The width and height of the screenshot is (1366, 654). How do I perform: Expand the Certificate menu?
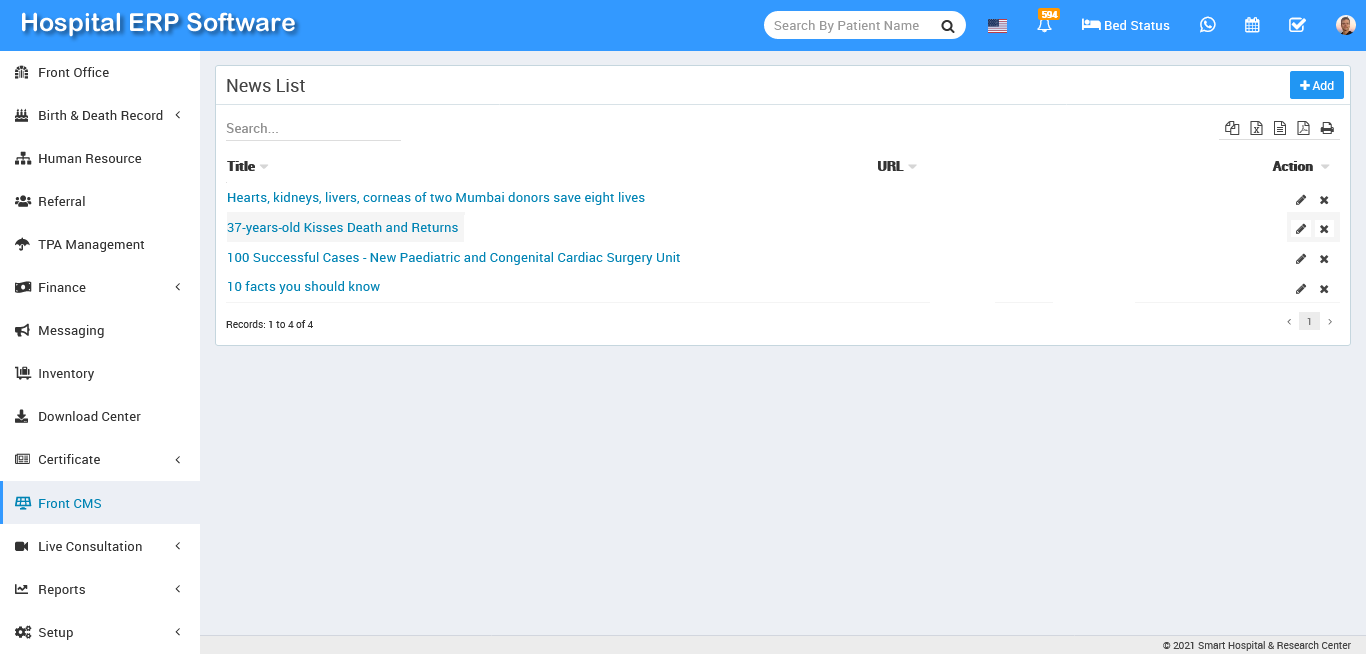pos(100,459)
